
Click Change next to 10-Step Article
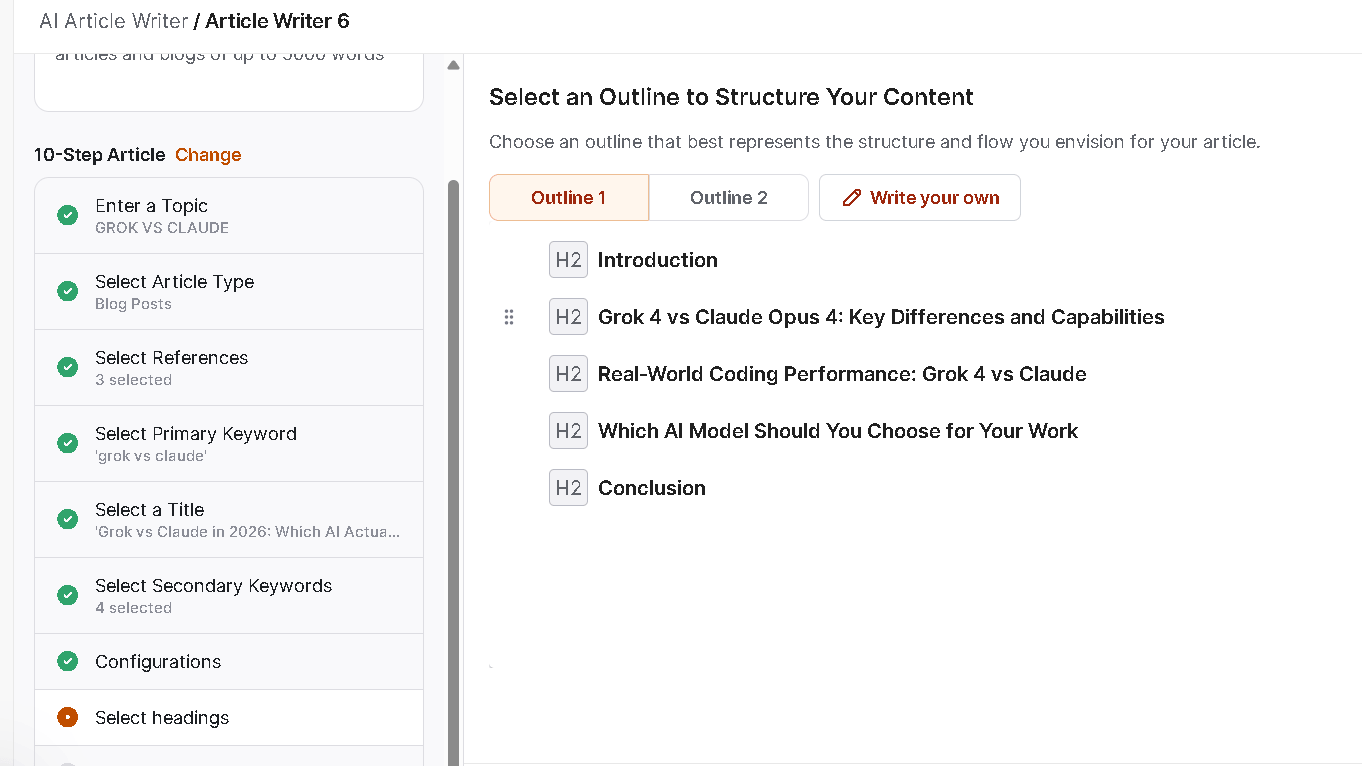[x=208, y=155]
